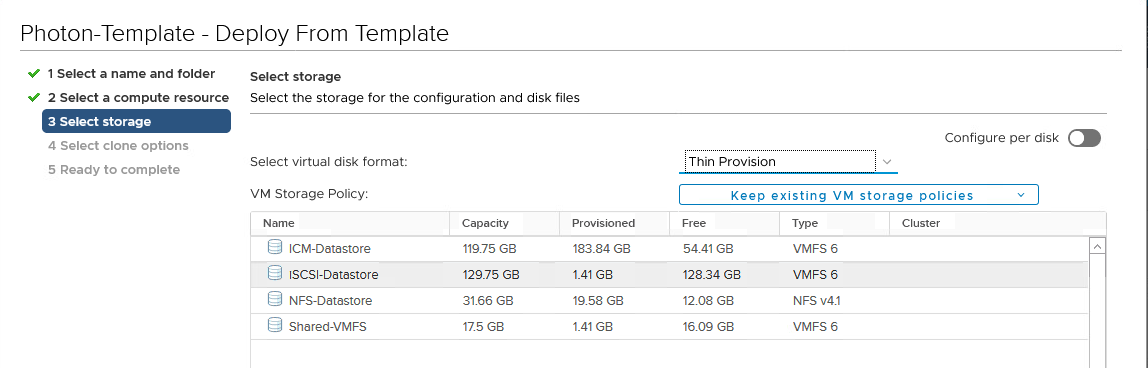Click green checkmark beside Select a compute resource
Screen dimensions: 1148x368
[x=33, y=97]
